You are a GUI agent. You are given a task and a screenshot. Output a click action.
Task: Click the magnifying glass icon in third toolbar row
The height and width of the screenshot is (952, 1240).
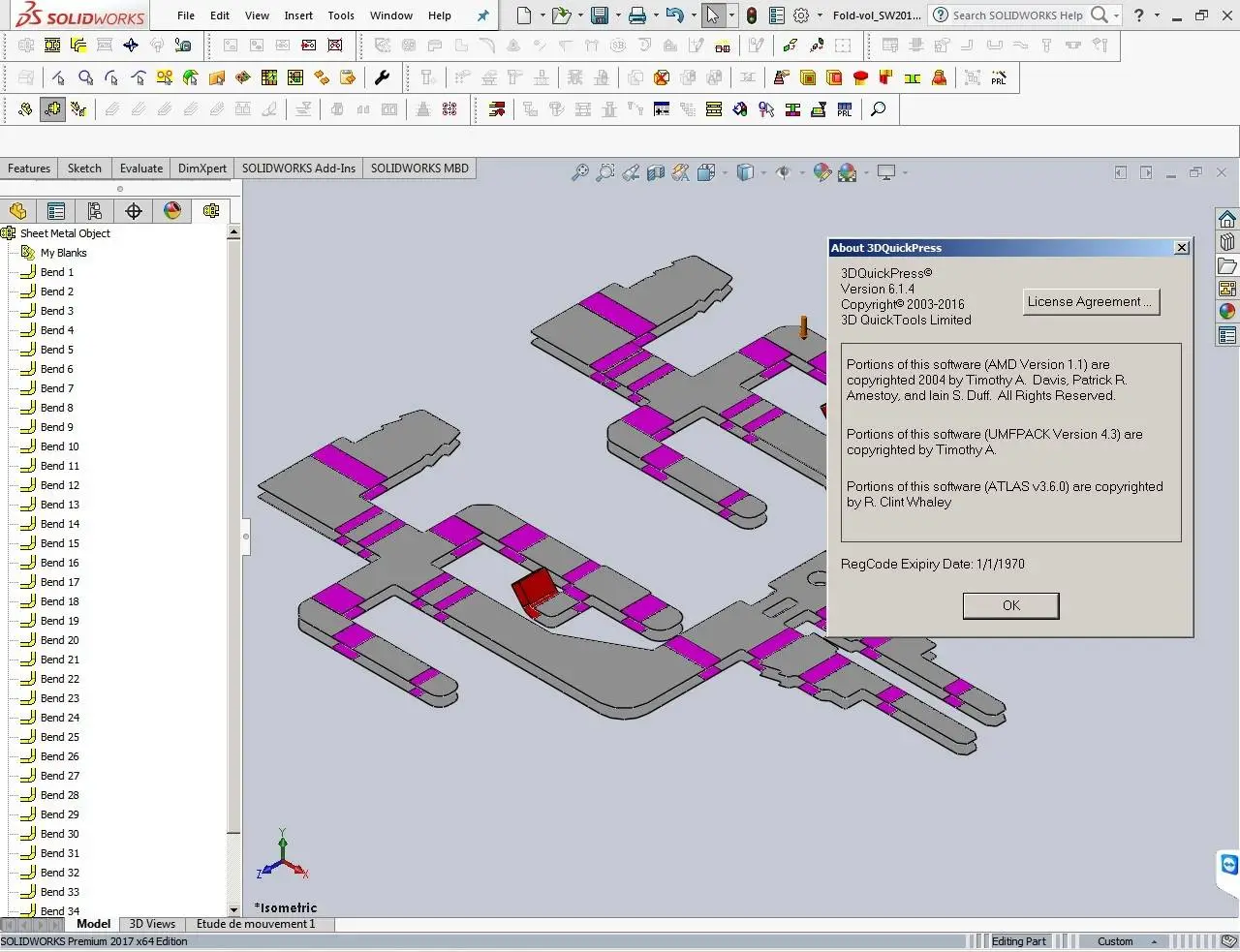coord(879,109)
